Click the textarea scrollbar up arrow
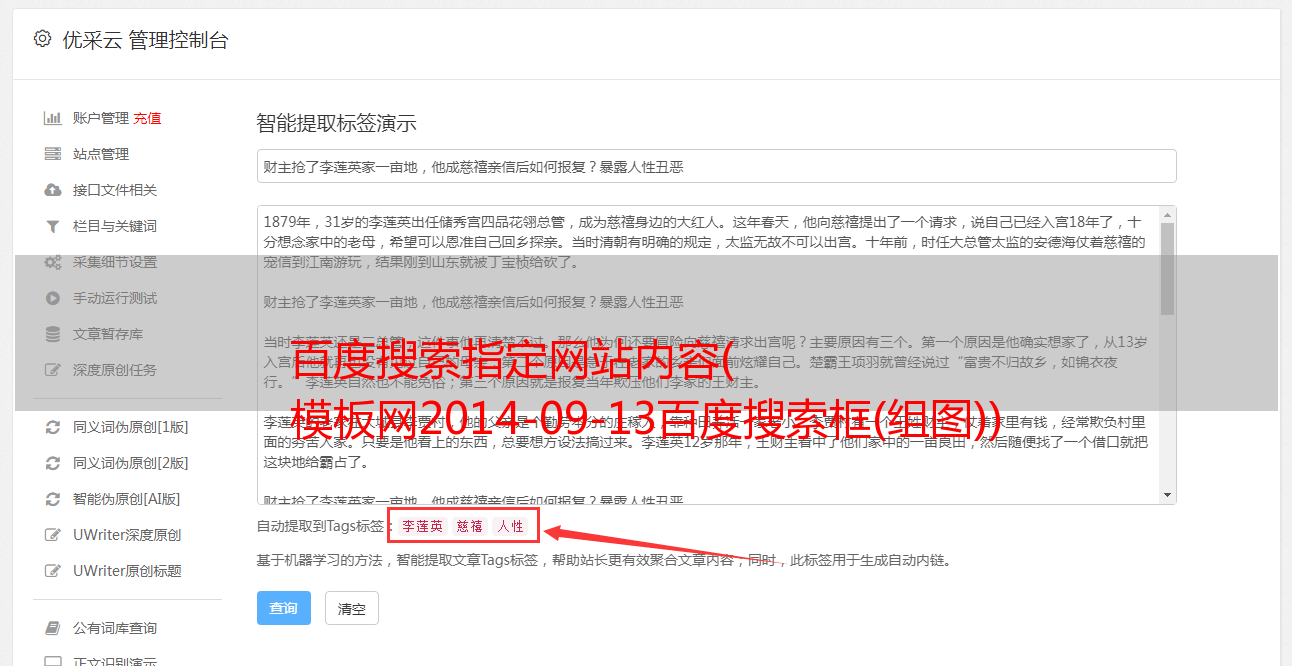Screen dimensions: 1292x666 click(x=1167, y=215)
